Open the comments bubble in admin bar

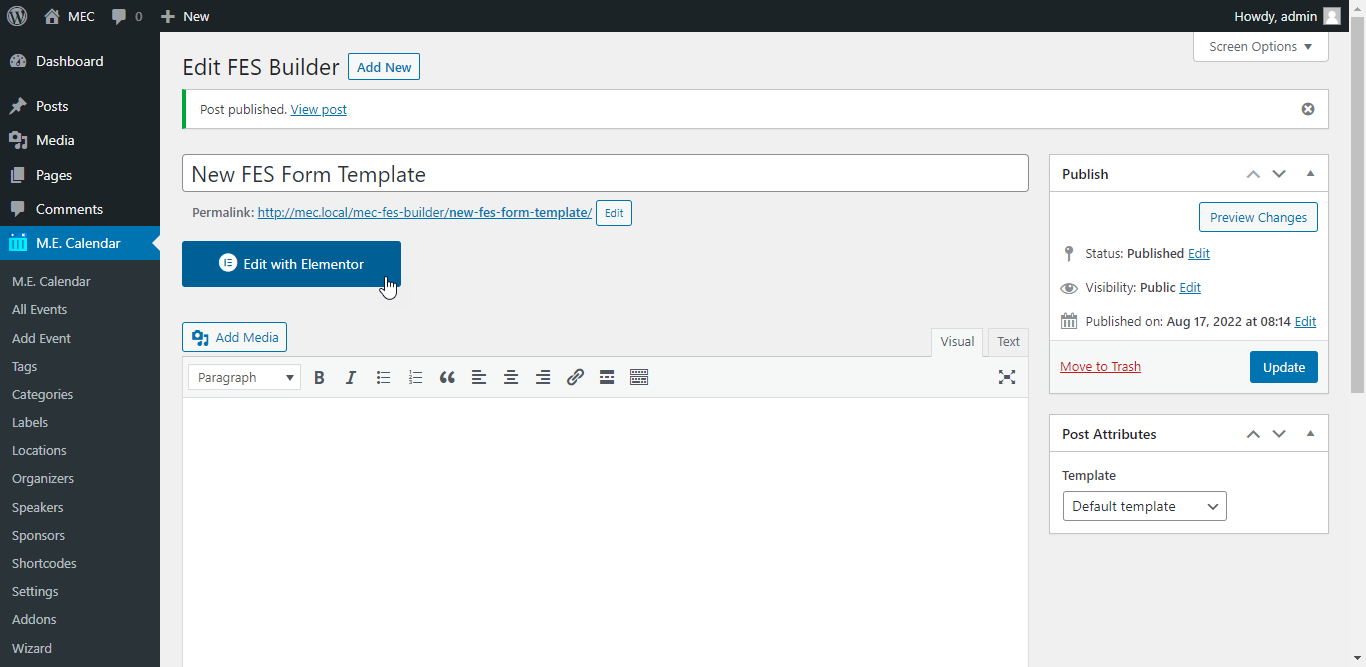click(127, 16)
